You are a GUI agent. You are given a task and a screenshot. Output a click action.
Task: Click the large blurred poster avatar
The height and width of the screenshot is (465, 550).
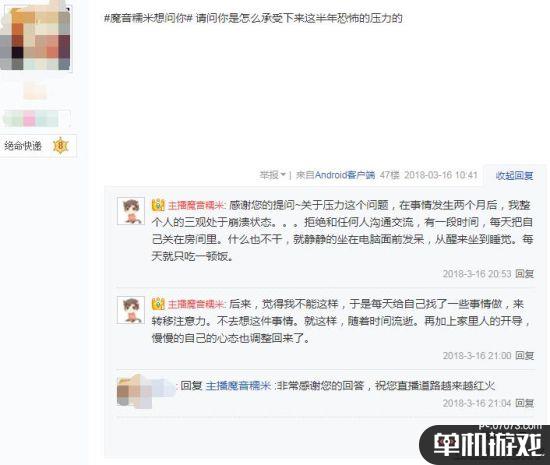pos(35,36)
